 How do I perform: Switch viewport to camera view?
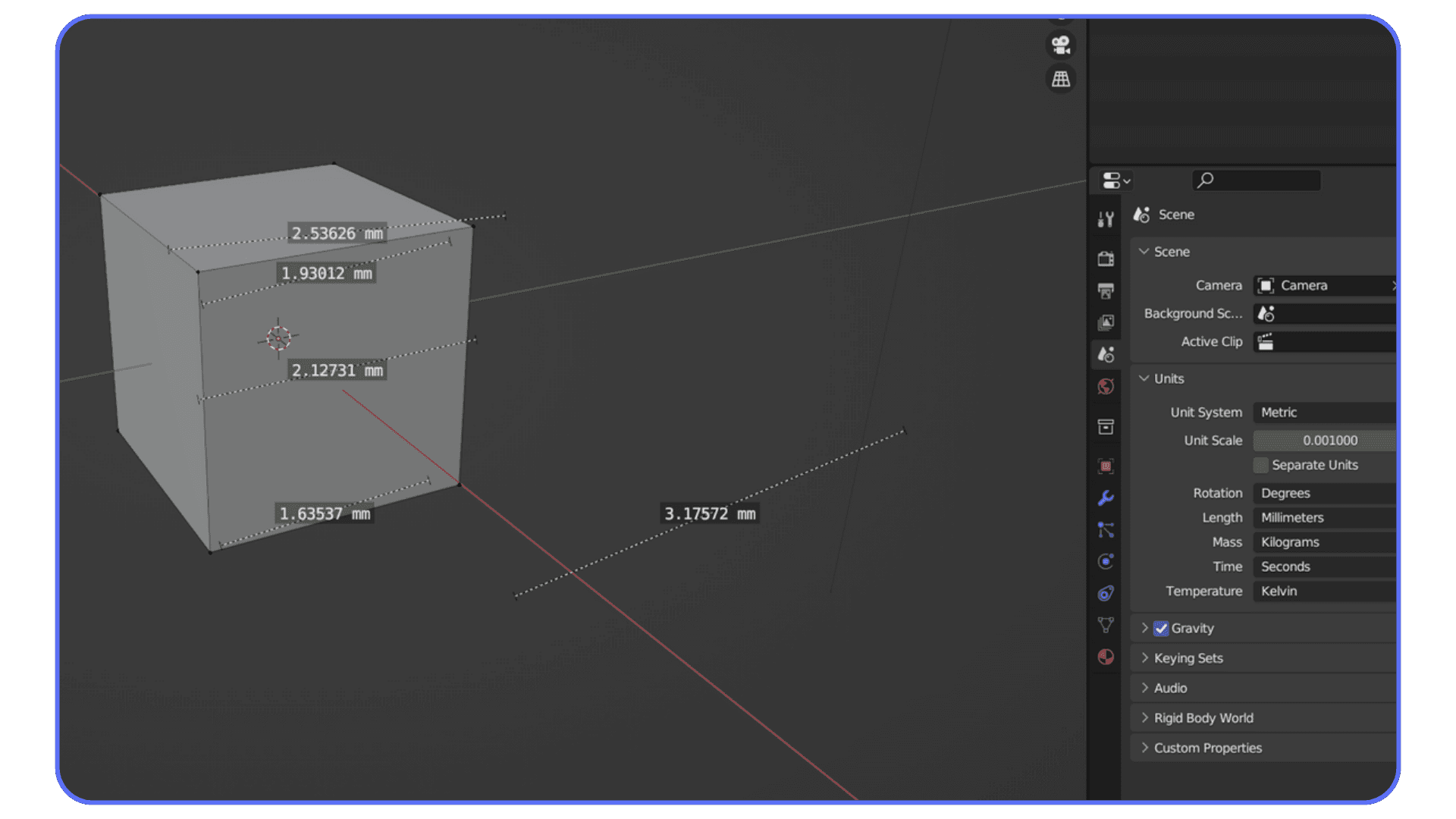[1060, 45]
